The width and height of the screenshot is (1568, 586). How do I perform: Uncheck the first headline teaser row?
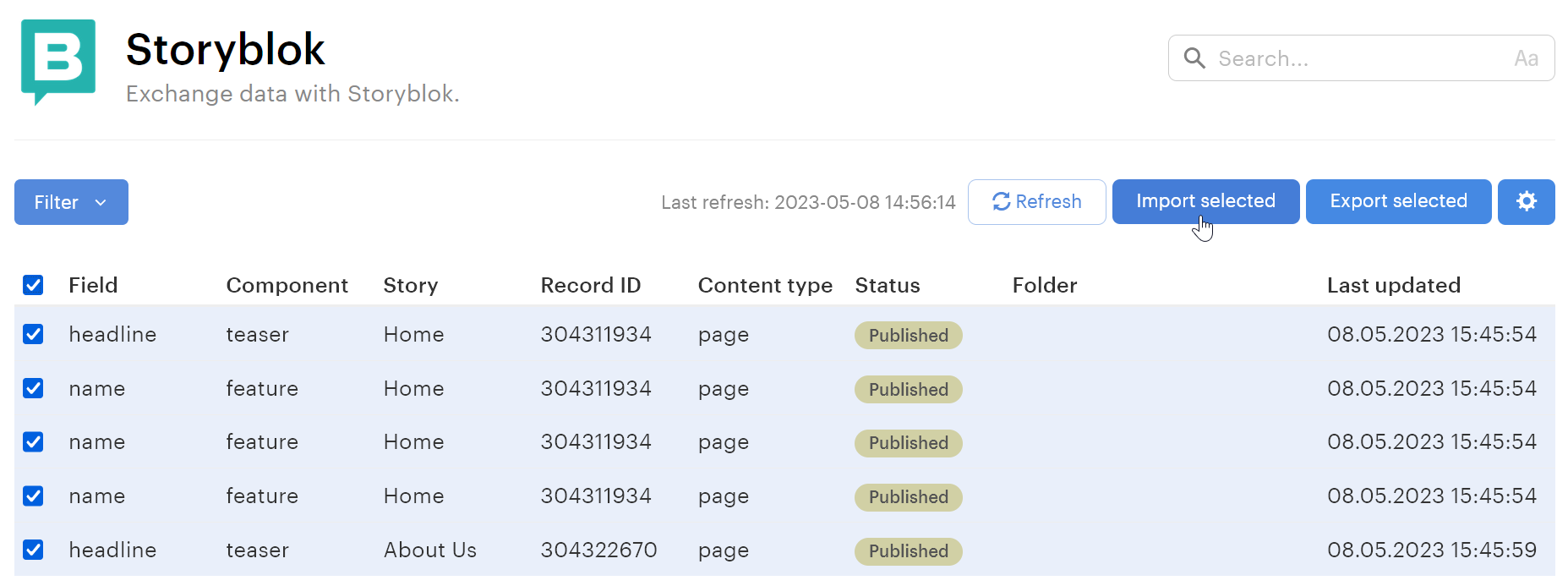point(33,334)
